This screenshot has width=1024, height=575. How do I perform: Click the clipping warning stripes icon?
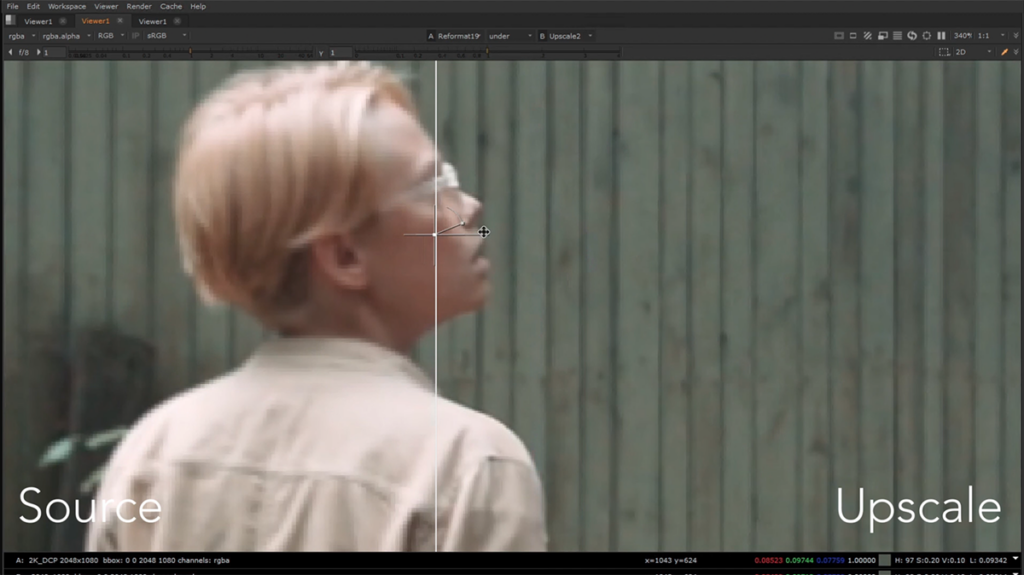867,36
